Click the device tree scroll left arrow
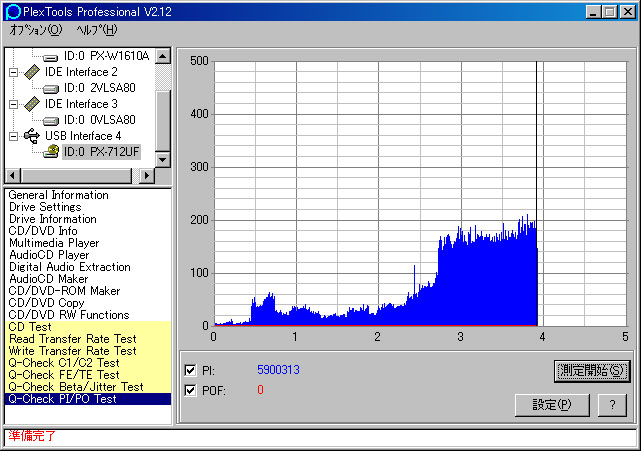This screenshot has width=641, height=451. [x=12, y=176]
